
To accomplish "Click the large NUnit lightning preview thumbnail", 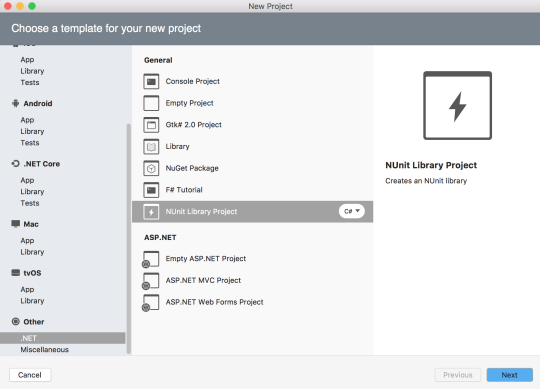I will 457,105.
